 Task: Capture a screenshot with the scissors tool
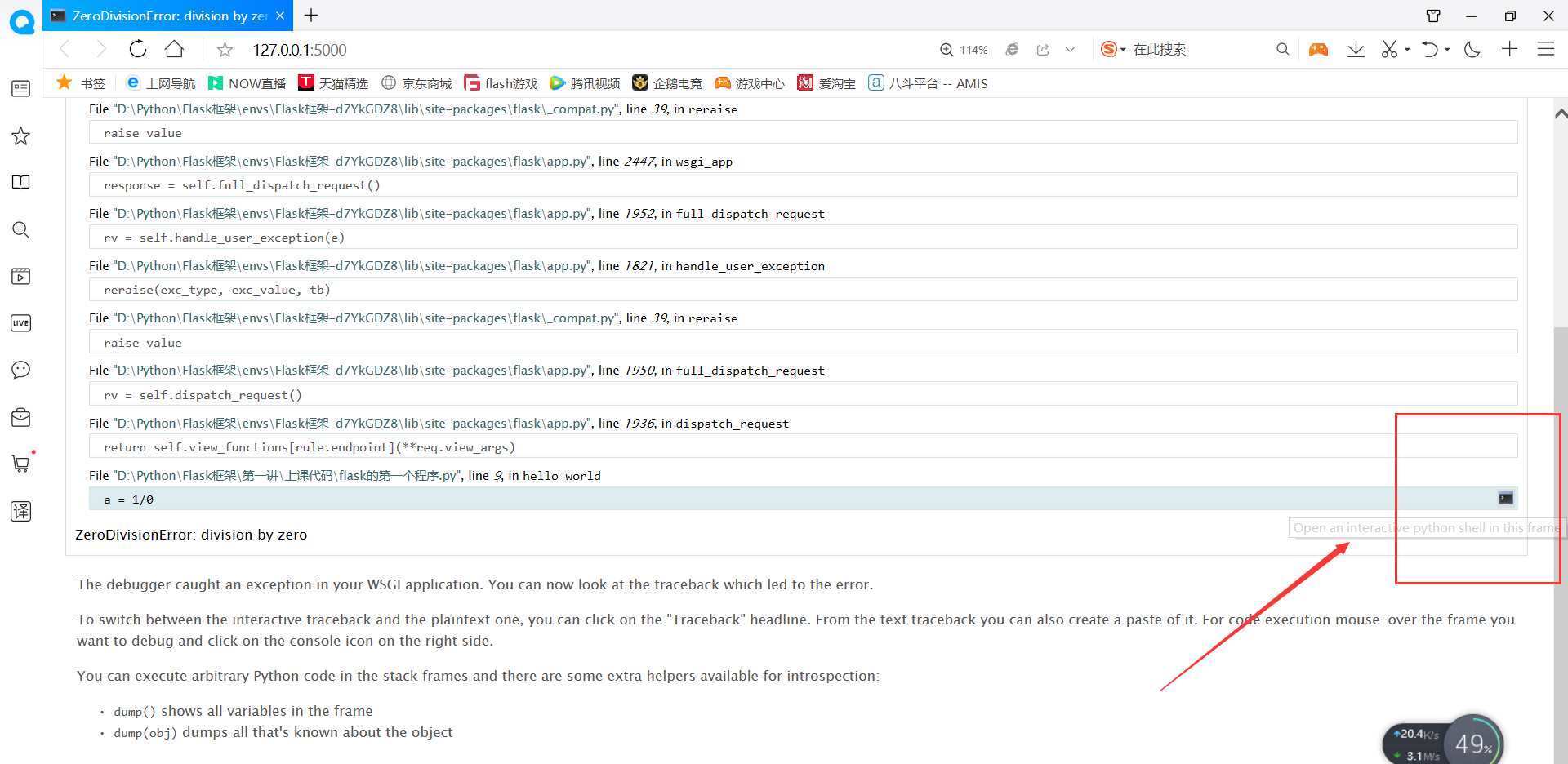[x=1389, y=49]
